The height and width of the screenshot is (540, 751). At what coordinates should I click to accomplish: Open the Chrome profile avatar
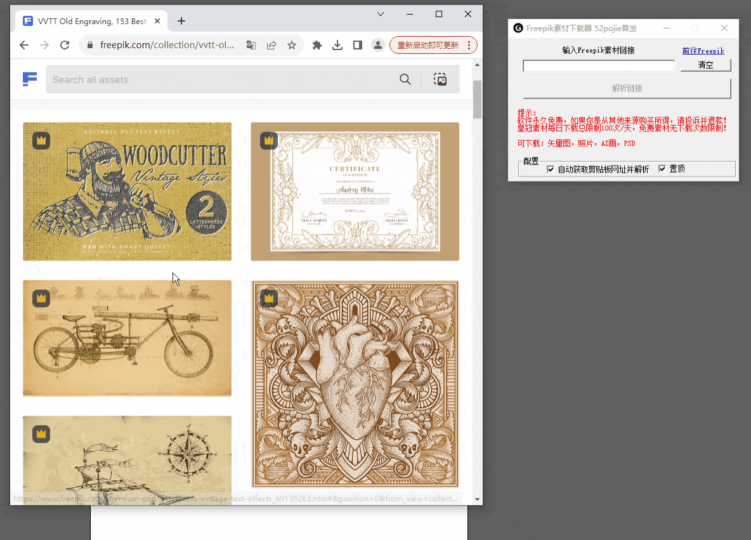point(378,45)
